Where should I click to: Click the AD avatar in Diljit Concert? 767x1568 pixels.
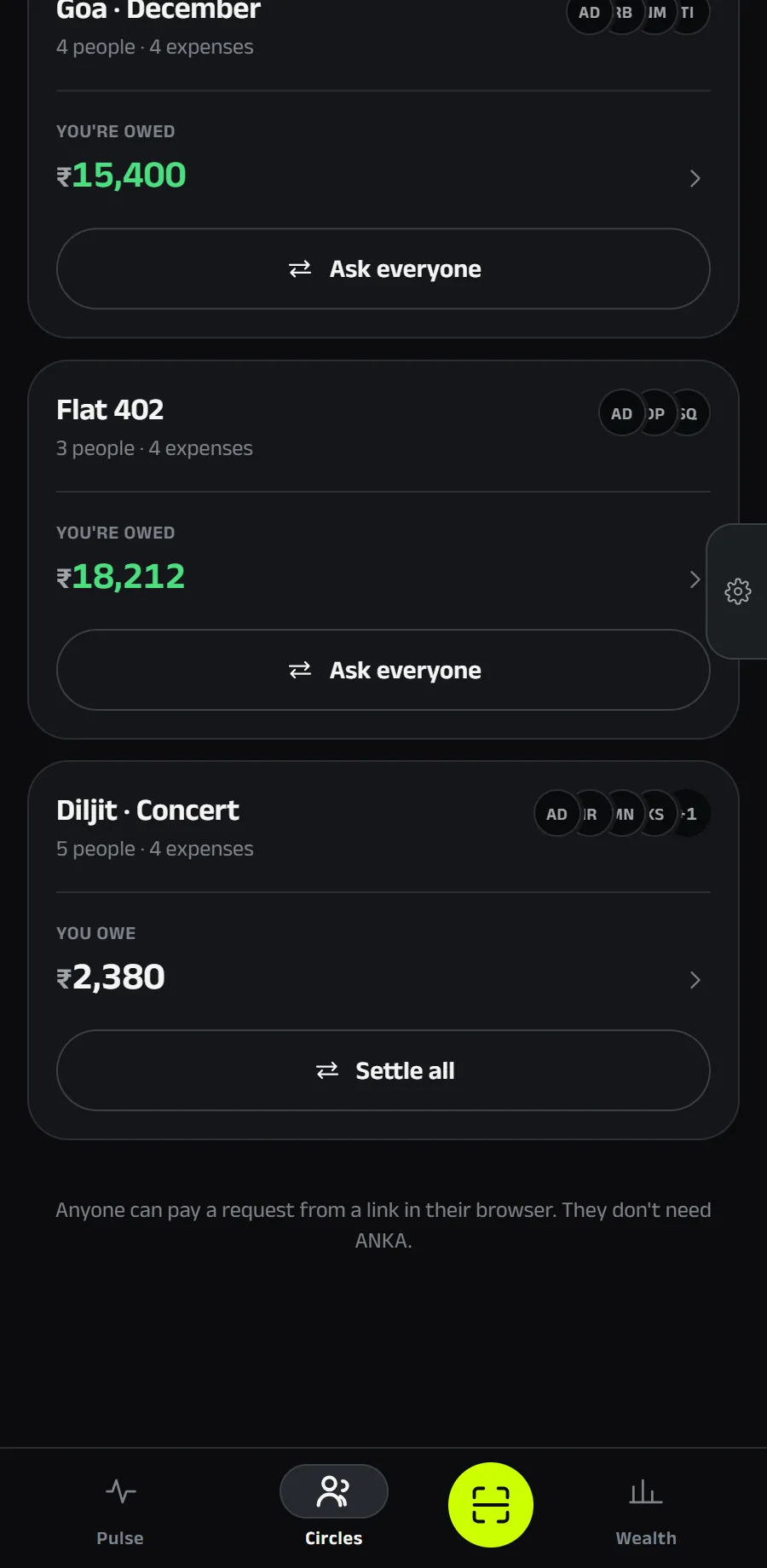(x=557, y=814)
